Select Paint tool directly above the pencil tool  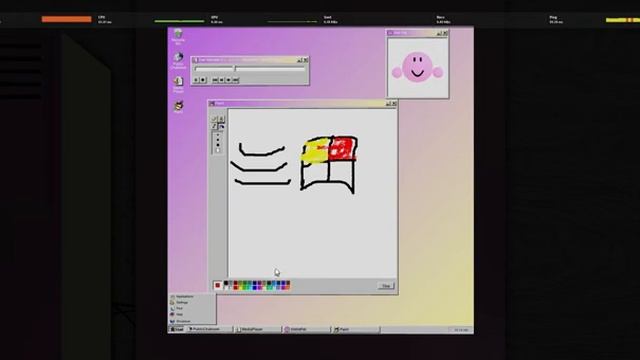(x=213, y=119)
